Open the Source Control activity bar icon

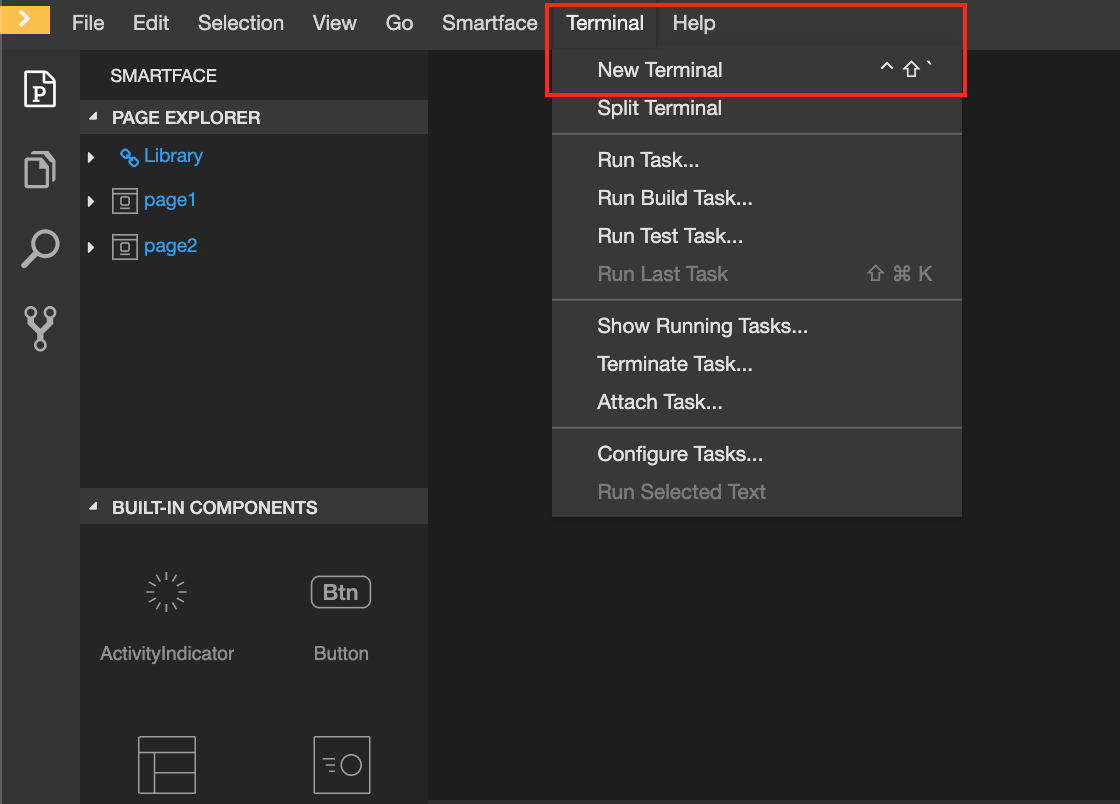tap(40, 329)
